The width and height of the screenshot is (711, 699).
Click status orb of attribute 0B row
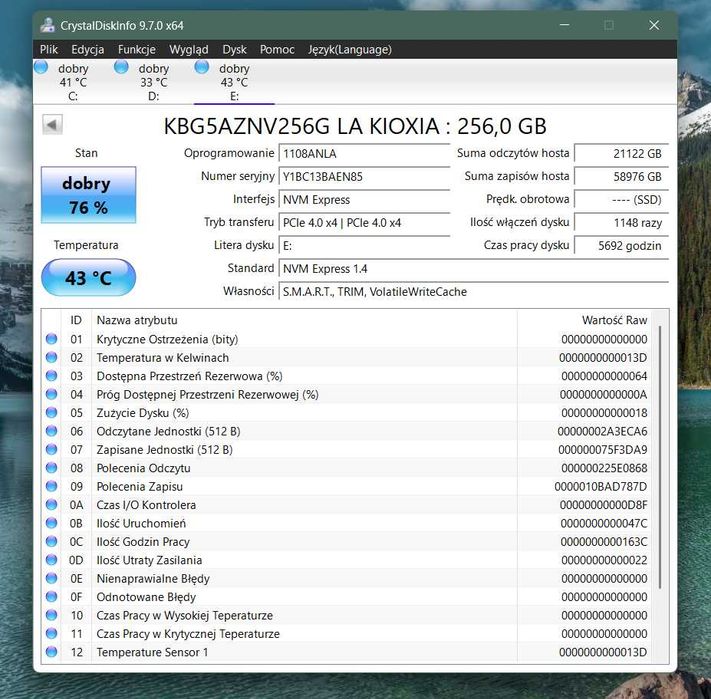click(52, 523)
